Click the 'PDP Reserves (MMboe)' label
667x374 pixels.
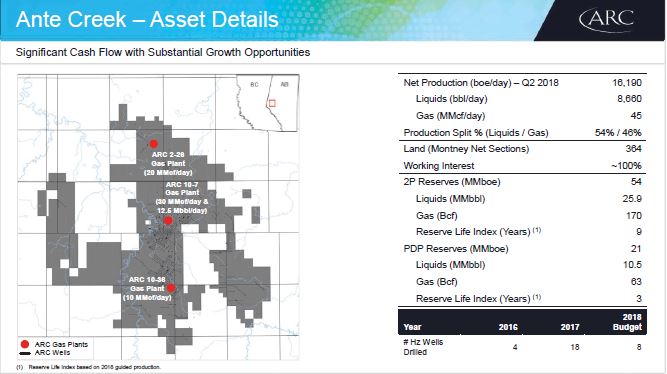pos(456,249)
